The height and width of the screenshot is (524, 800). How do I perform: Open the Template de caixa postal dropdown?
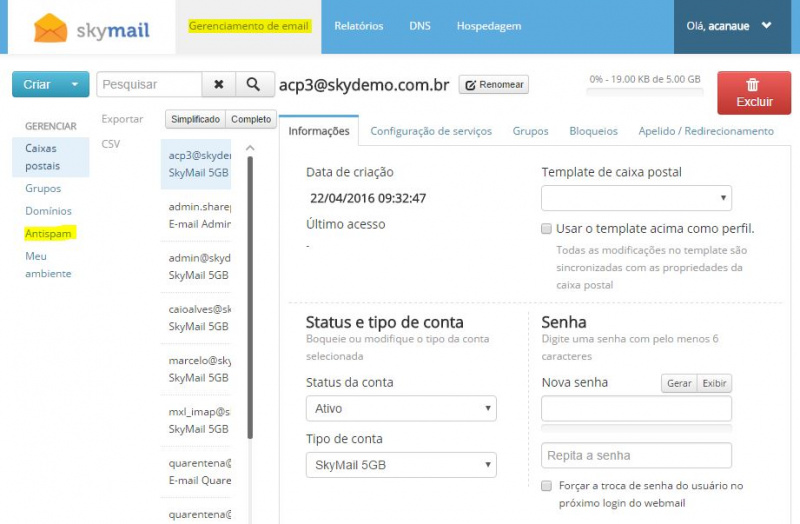pyautogui.click(x=636, y=198)
